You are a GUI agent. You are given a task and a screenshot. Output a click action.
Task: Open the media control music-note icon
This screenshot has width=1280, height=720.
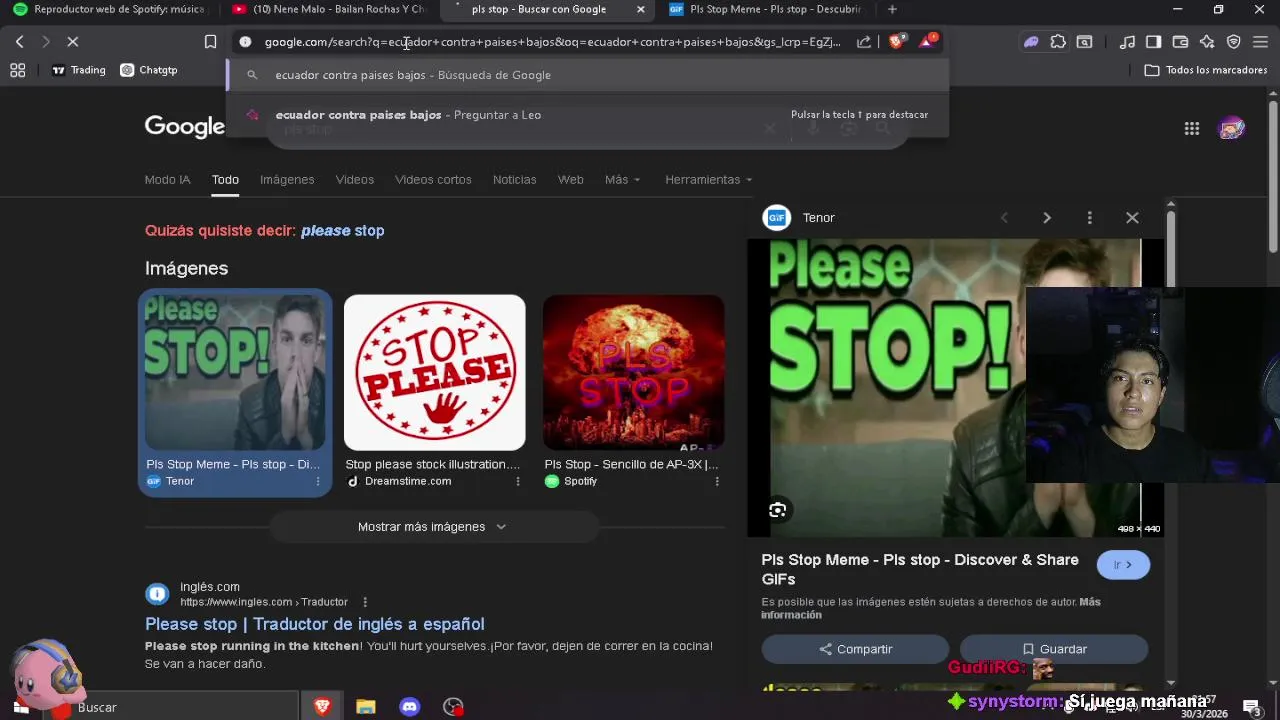(1127, 42)
